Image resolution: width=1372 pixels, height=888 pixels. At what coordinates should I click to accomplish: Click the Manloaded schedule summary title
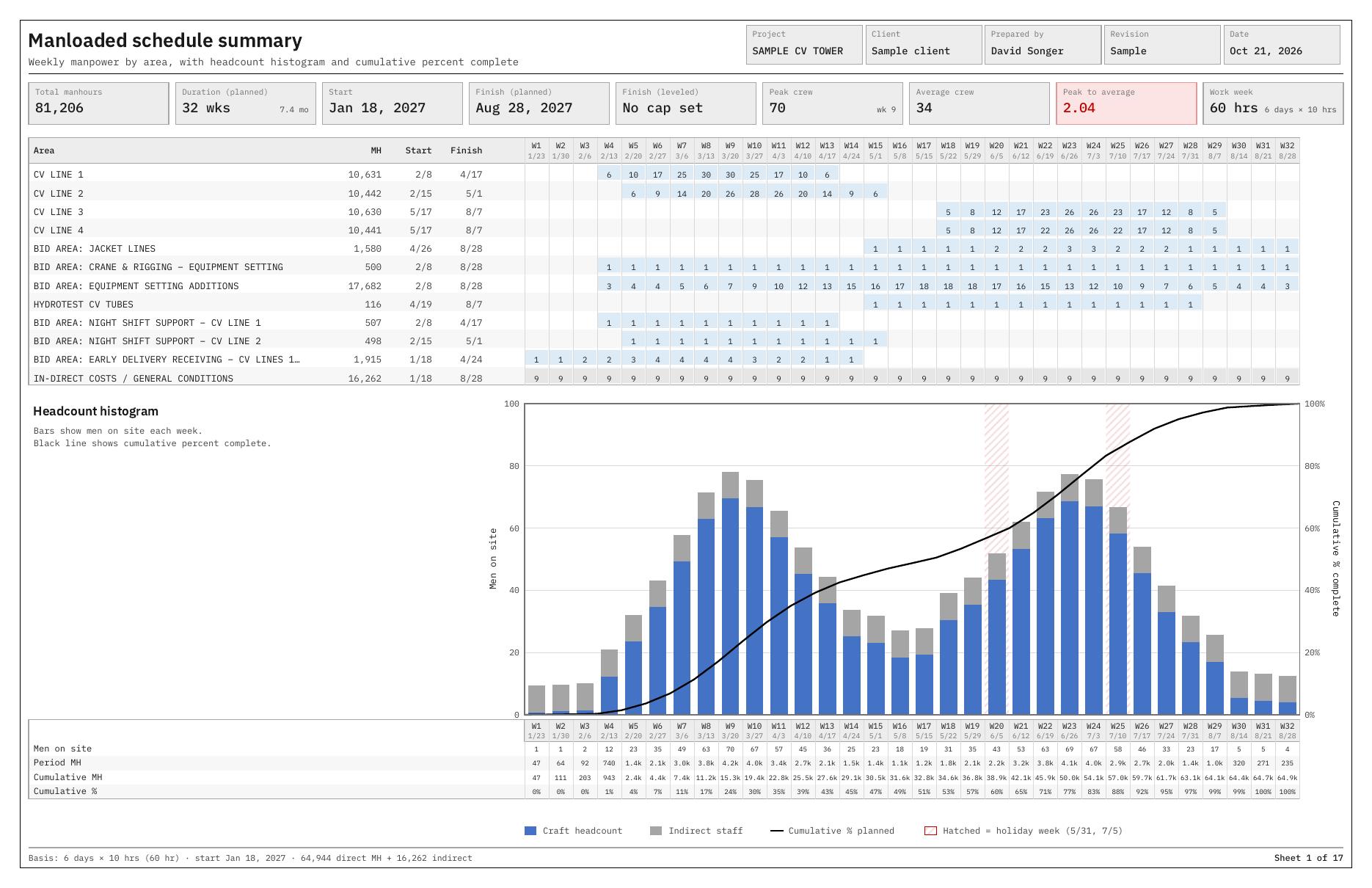165,40
